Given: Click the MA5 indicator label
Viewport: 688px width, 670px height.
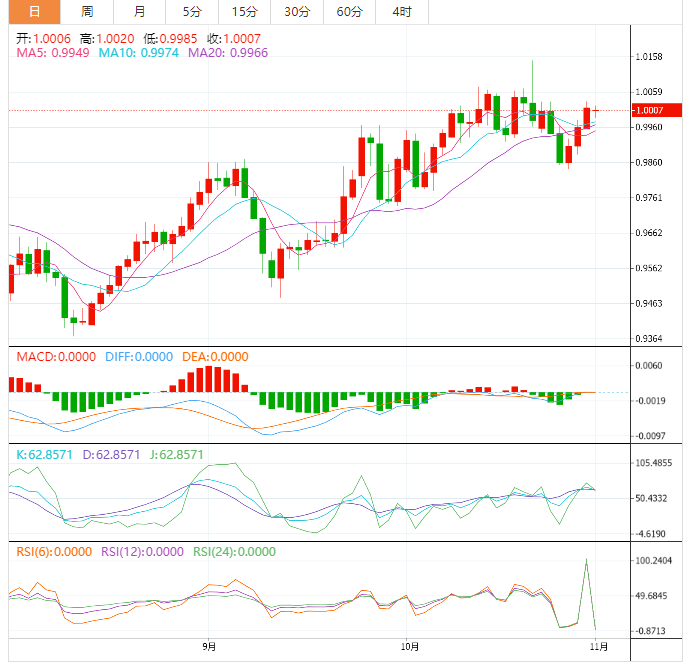Looking at the screenshot, I should pyautogui.click(x=50, y=53).
